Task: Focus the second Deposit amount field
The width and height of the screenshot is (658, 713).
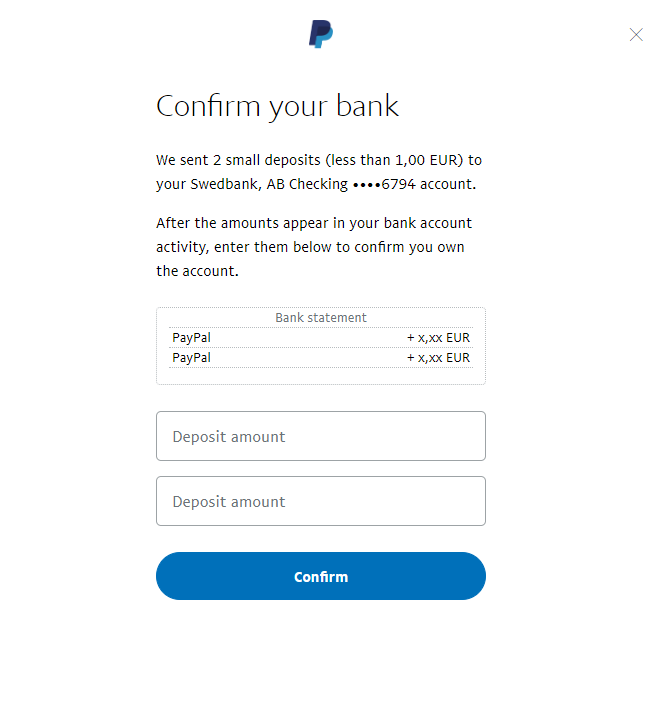Action: 321,501
